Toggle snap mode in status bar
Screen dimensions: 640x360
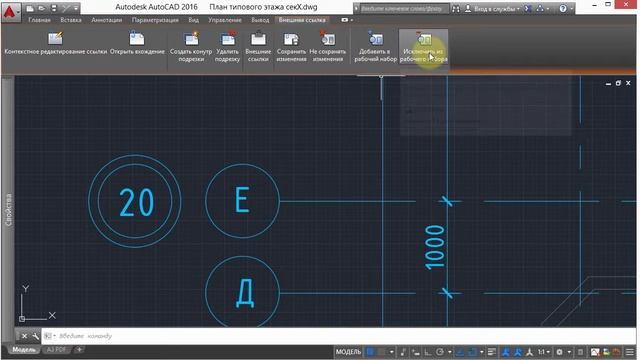(381, 352)
